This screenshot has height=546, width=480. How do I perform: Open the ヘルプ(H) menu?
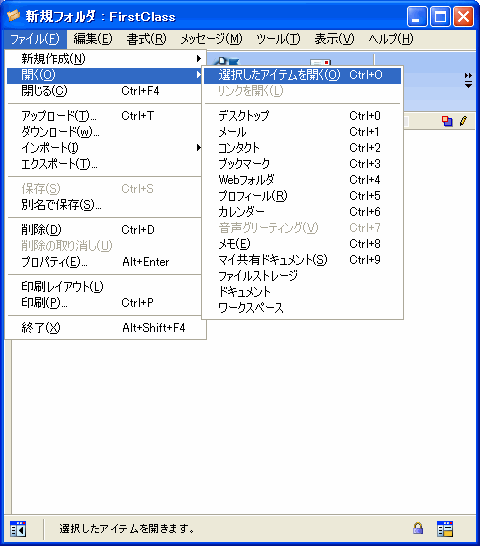[391, 39]
